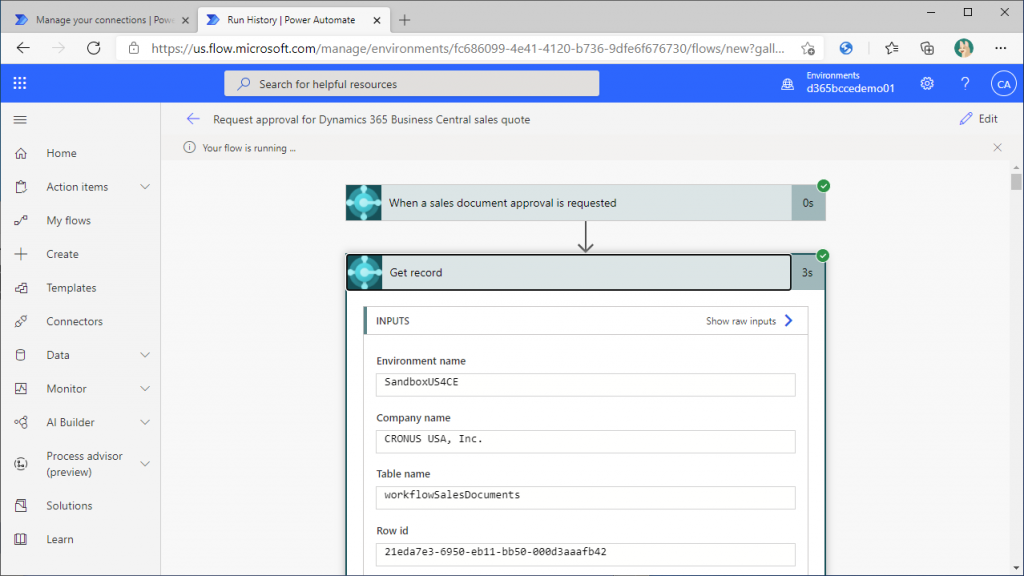Open the Environments picker d365bccedemo01
The image size is (1024, 576).
tap(838, 83)
